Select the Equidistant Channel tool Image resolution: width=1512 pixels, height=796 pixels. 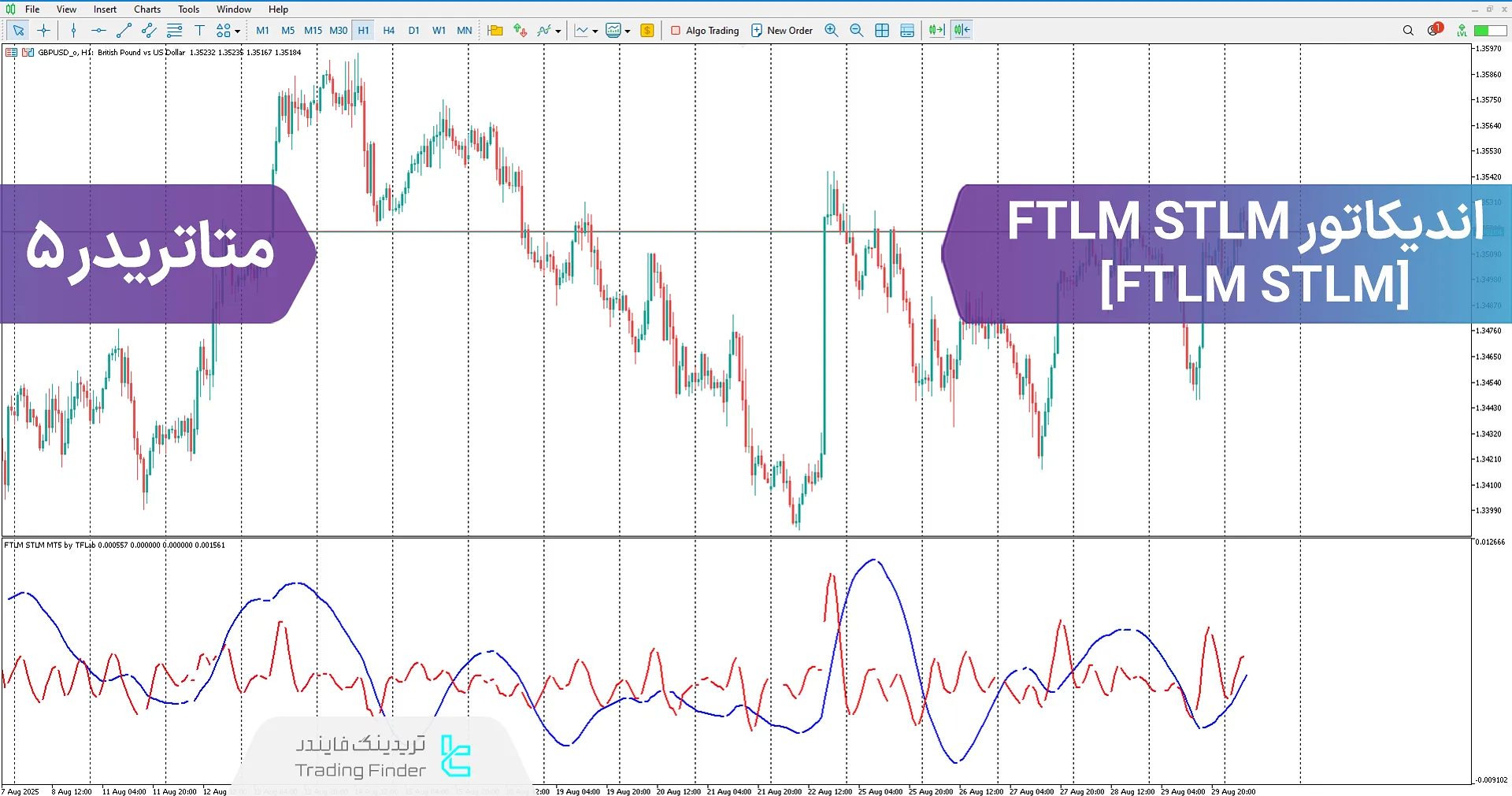148,30
